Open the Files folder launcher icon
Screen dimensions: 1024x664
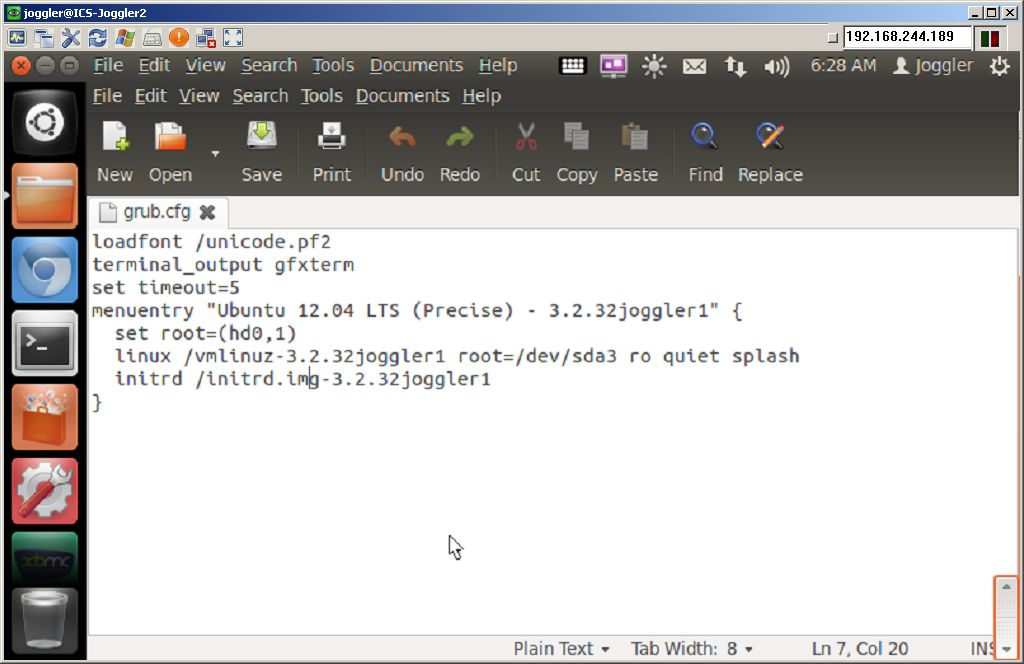44,195
